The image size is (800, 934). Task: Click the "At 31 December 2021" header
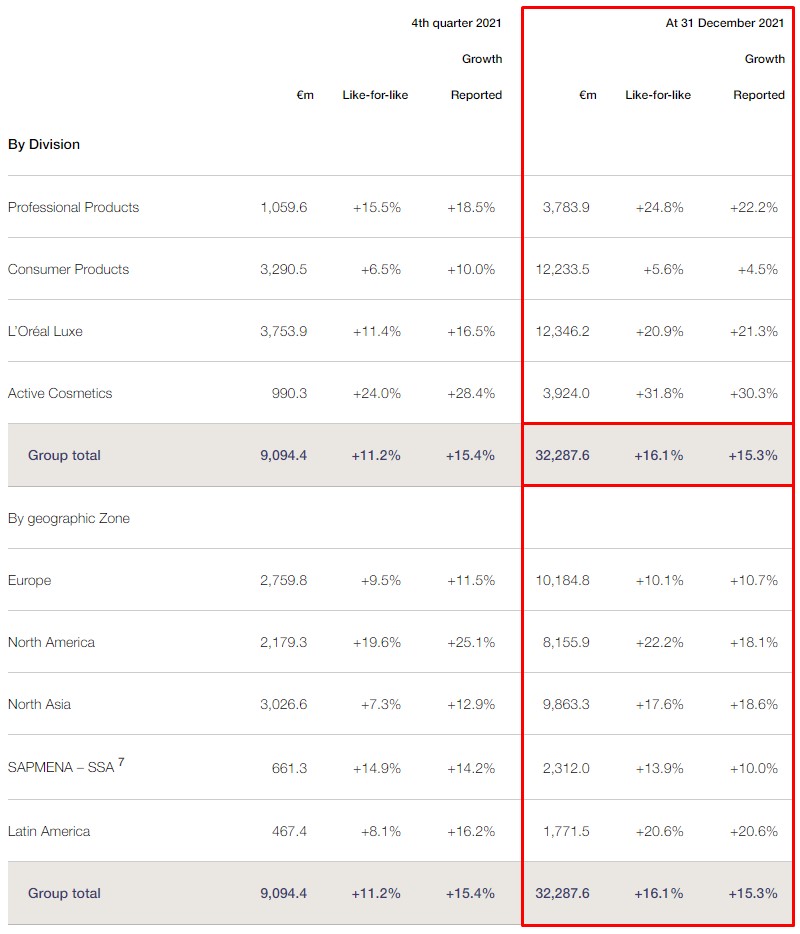725,22
